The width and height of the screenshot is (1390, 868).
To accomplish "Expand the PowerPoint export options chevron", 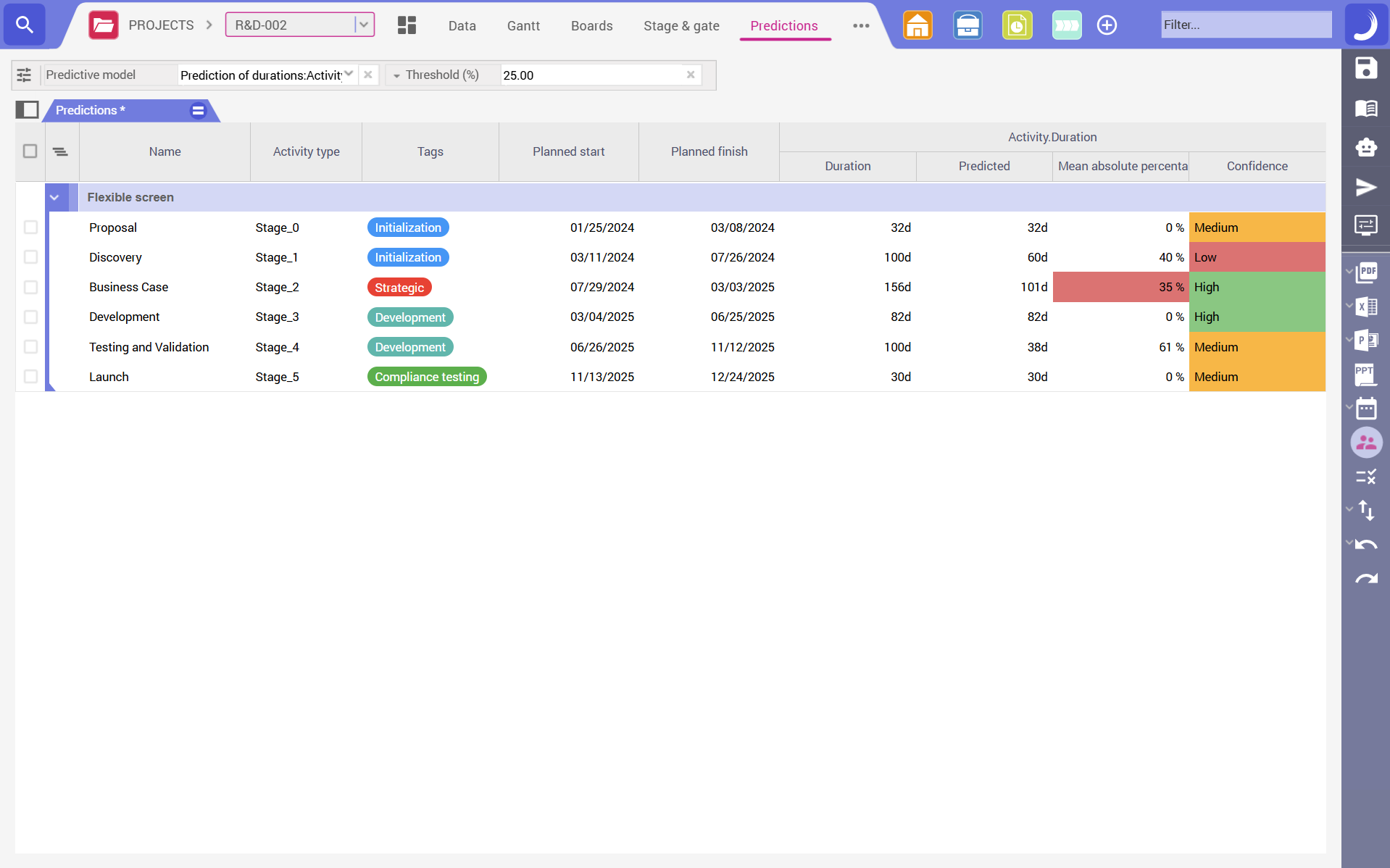I will pos(1349,339).
